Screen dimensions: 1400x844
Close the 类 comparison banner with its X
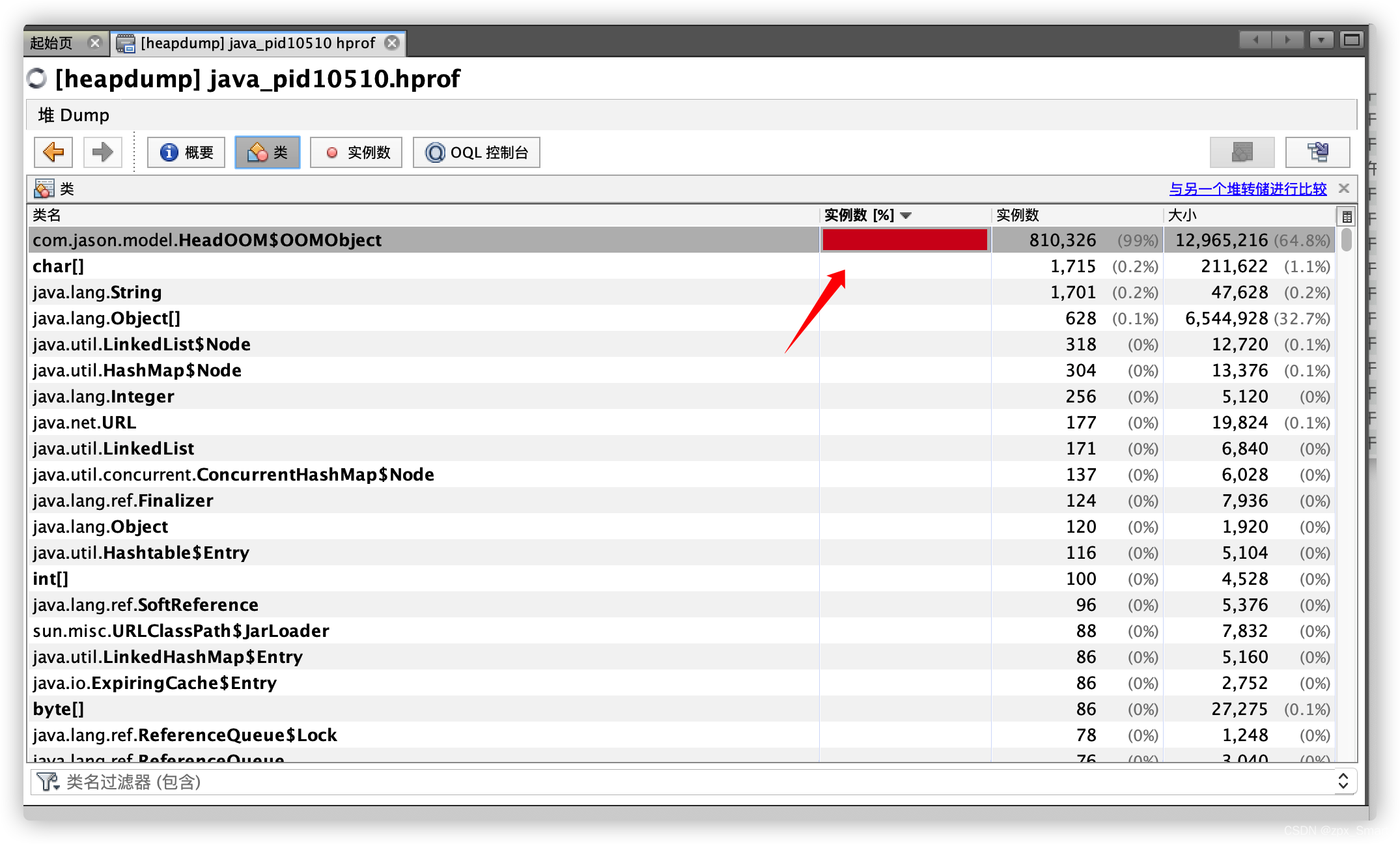point(1343,188)
